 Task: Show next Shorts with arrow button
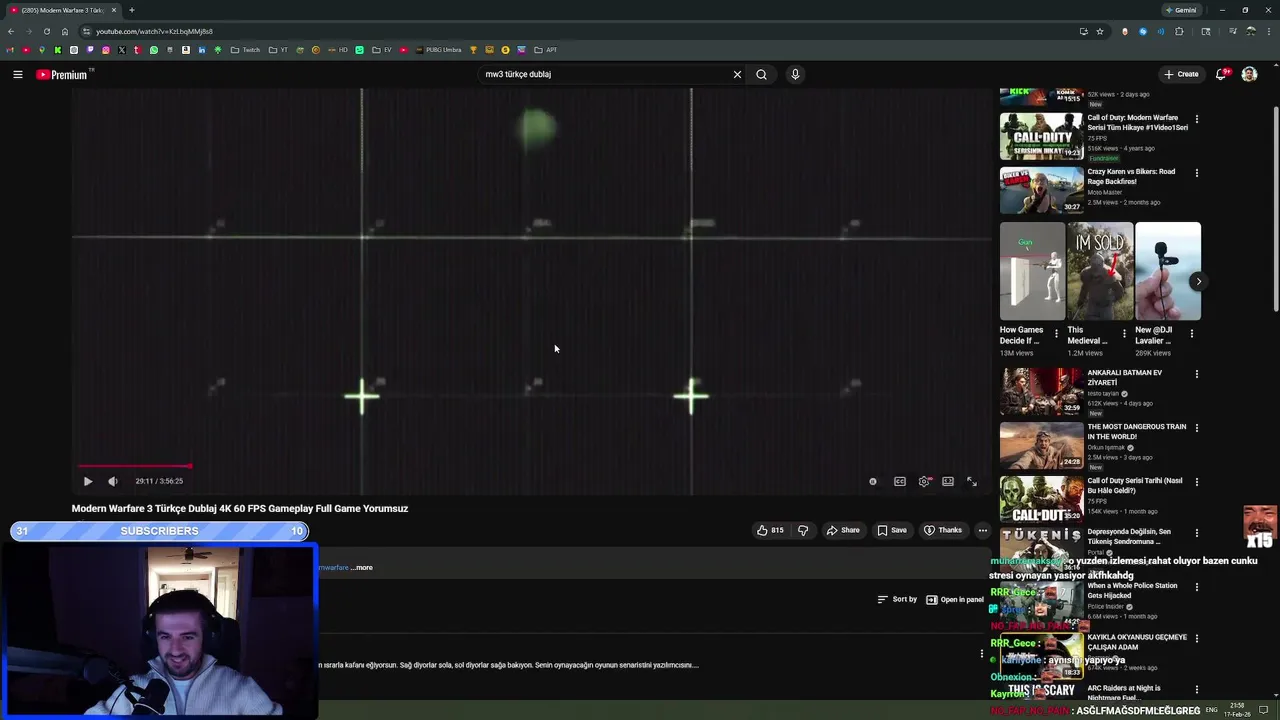[1198, 281]
